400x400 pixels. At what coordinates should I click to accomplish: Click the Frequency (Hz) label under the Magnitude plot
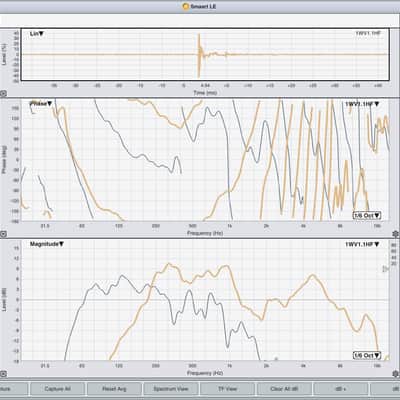coord(205,373)
